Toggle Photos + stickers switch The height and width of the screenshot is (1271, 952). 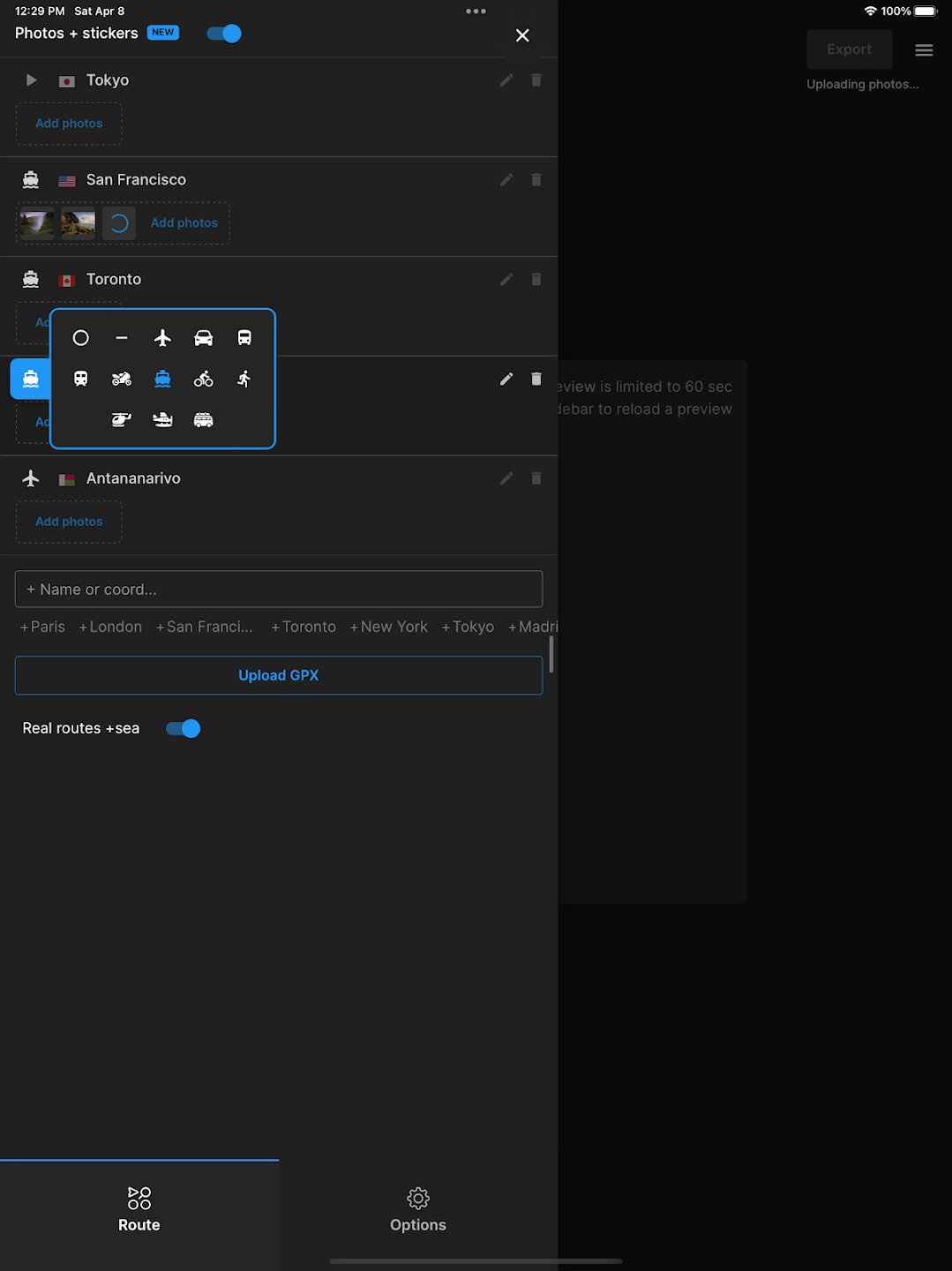(x=224, y=34)
